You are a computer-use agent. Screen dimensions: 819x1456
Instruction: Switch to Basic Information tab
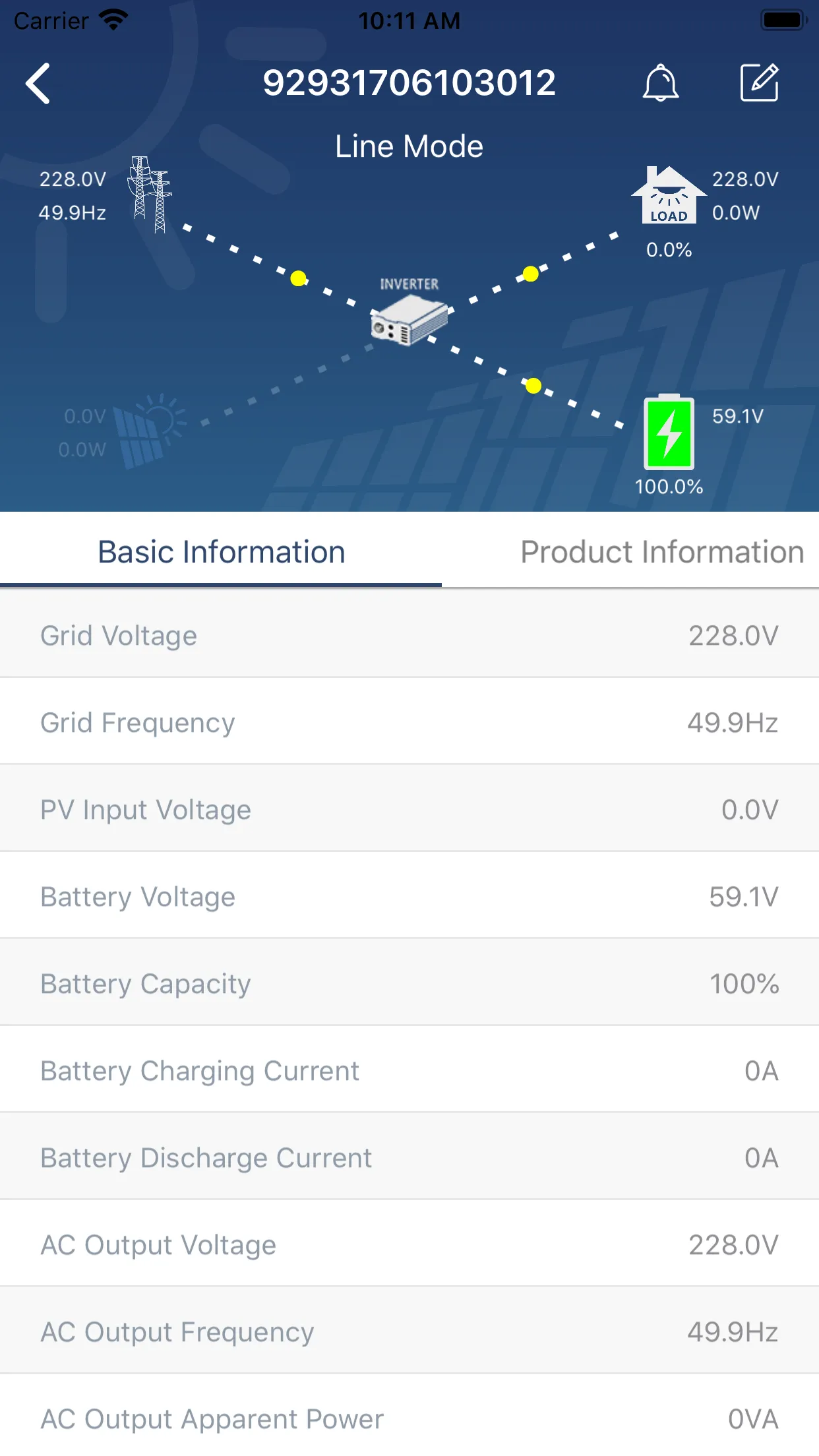tap(221, 552)
